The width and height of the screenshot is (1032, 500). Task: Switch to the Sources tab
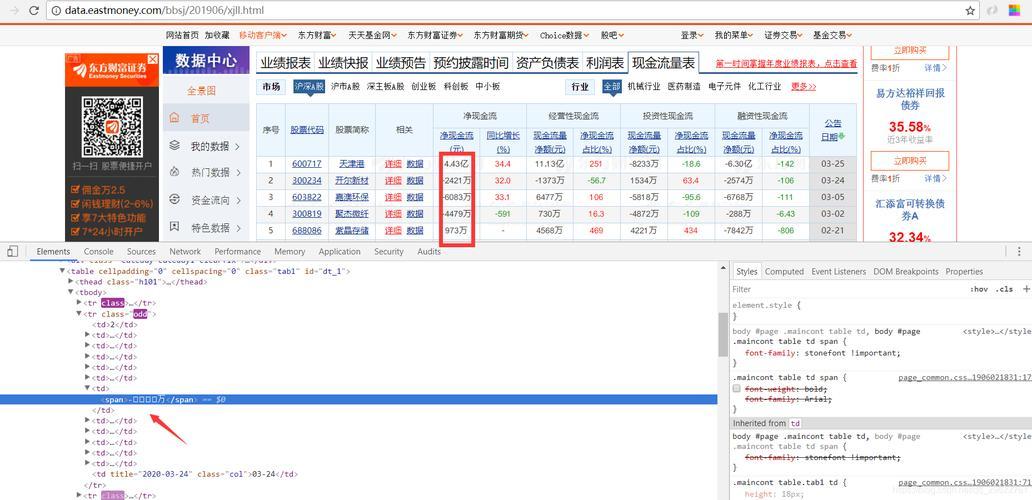(142, 251)
